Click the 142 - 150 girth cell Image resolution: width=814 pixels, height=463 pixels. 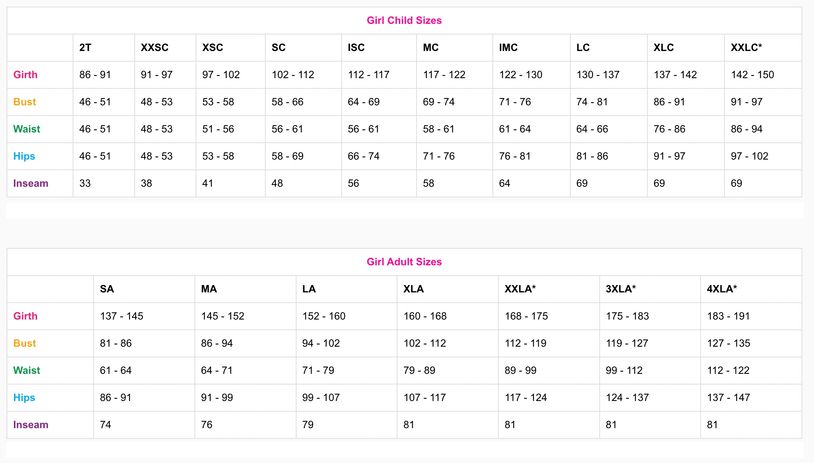(x=752, y=74)
